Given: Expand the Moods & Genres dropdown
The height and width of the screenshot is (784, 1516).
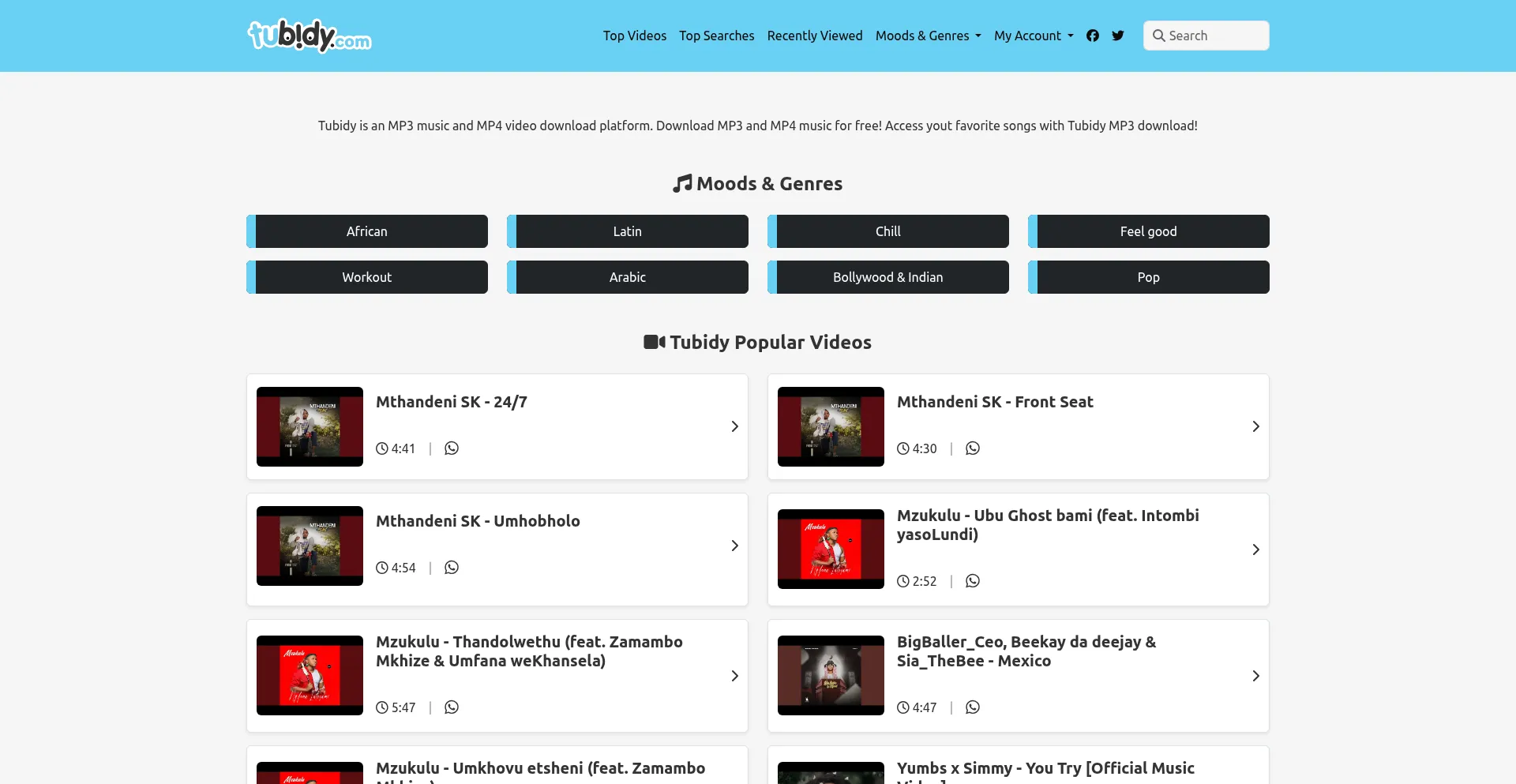Looking at the screenshot, I should tap(928, 36).
